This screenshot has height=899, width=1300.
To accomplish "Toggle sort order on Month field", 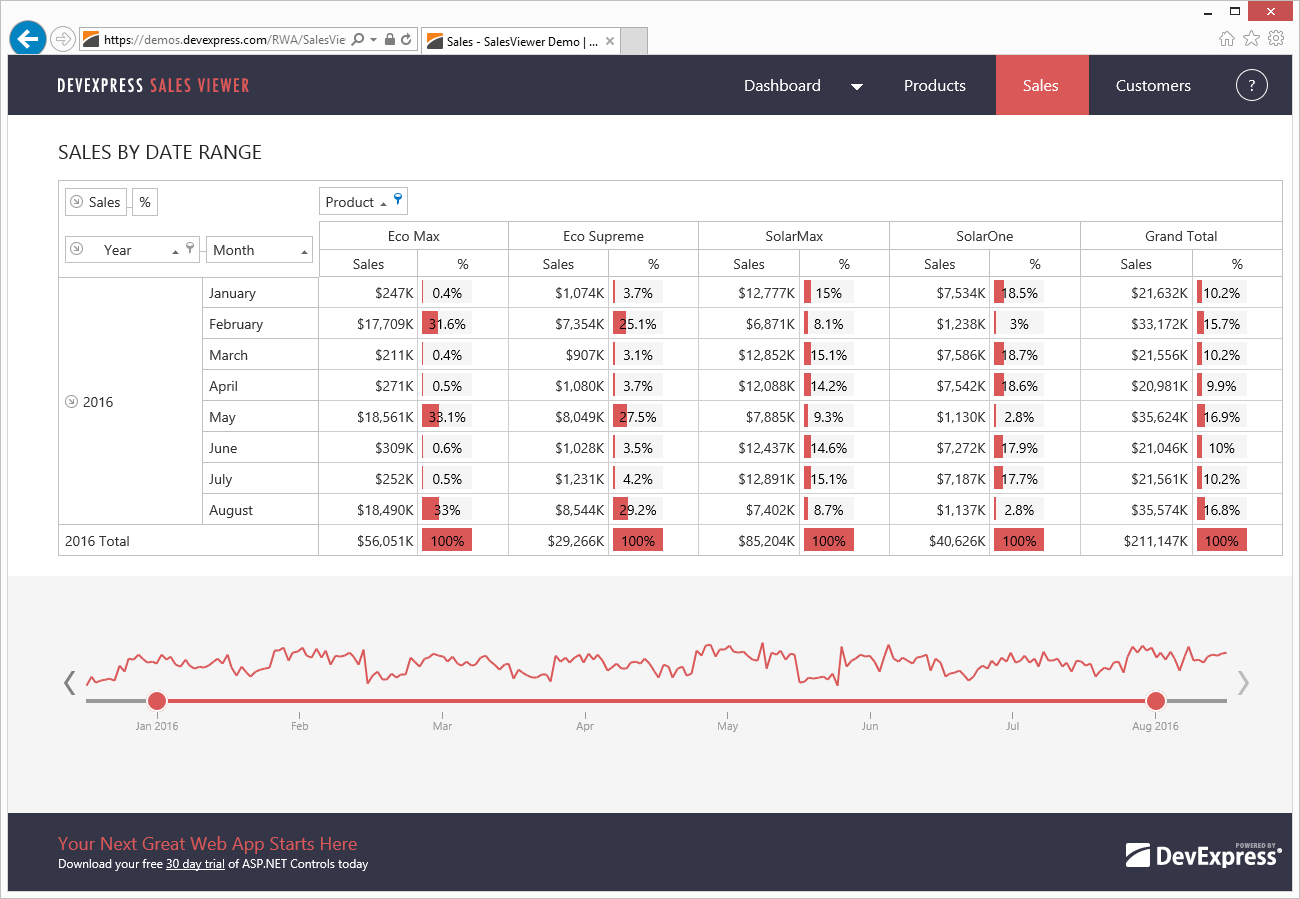I will 304,251.
